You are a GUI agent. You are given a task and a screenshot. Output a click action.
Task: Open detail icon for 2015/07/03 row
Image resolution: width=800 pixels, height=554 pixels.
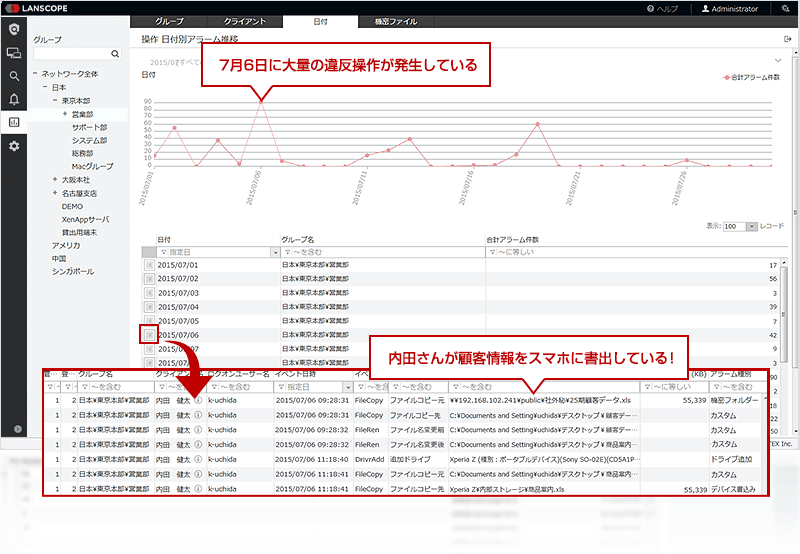pos(149,293)
